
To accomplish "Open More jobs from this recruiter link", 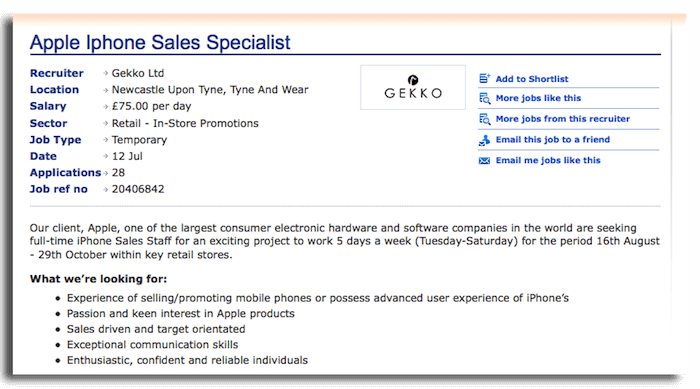I will pos(562,119).
